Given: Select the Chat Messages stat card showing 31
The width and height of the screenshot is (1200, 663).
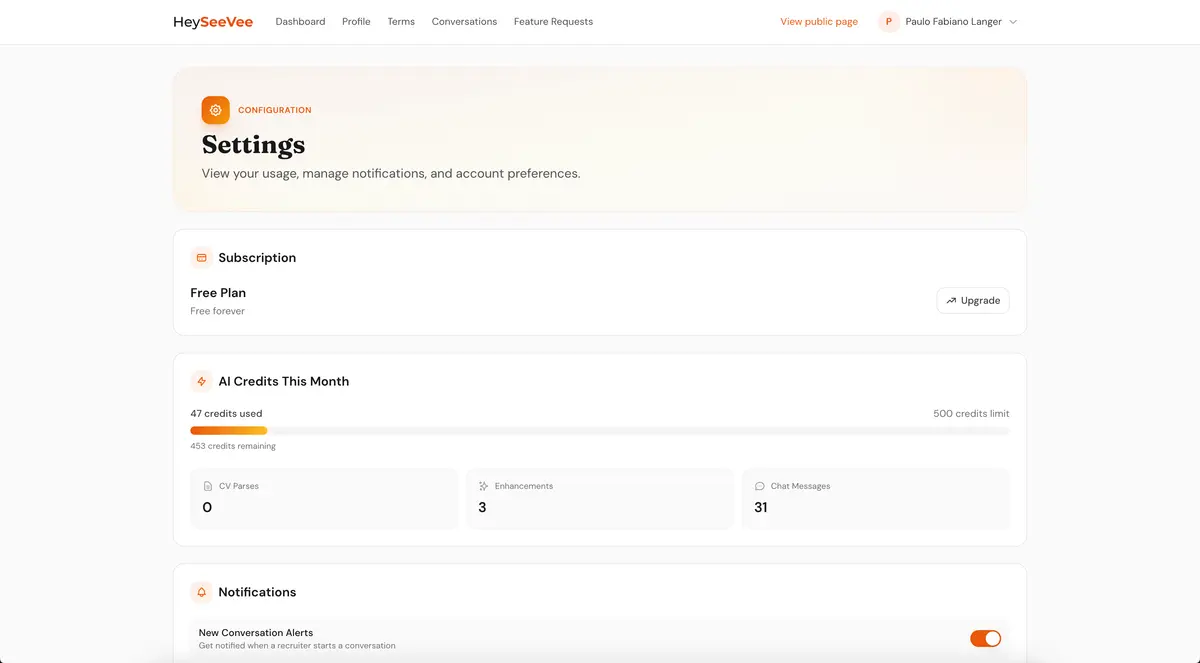Looking at the screenshot, I should [x=875, y=499].
